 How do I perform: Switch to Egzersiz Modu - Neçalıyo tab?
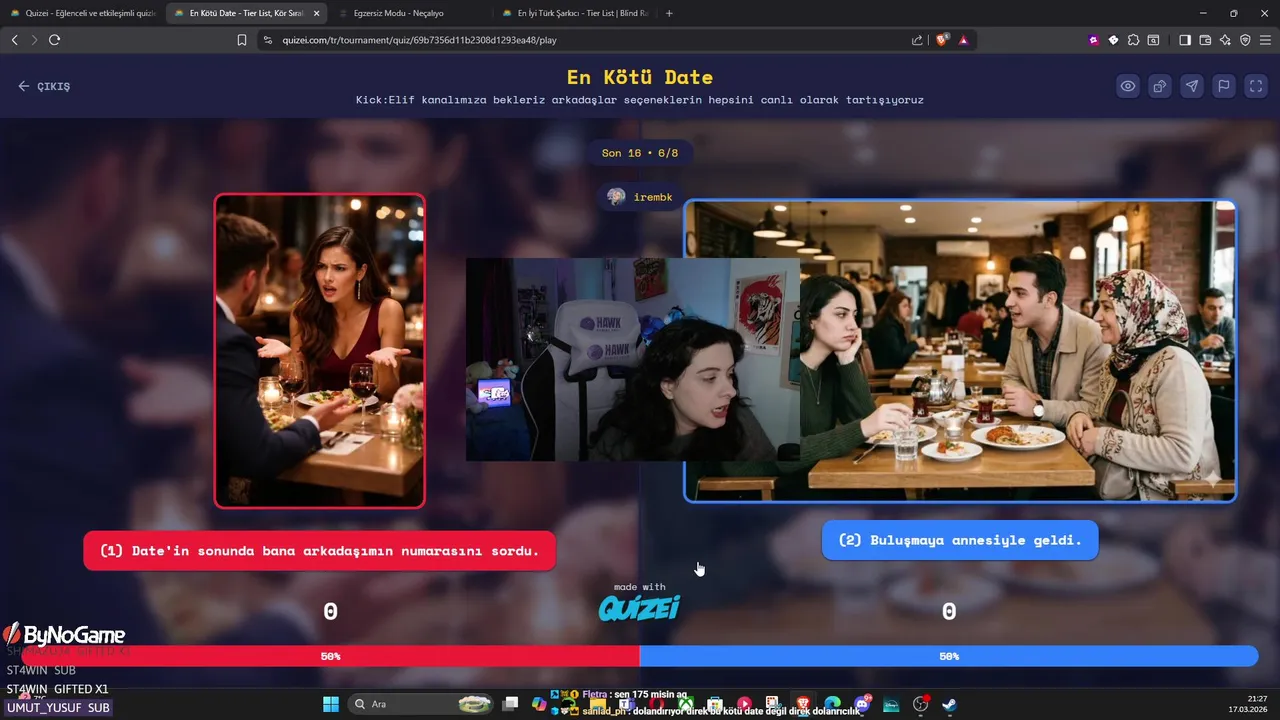pos(407,13)
